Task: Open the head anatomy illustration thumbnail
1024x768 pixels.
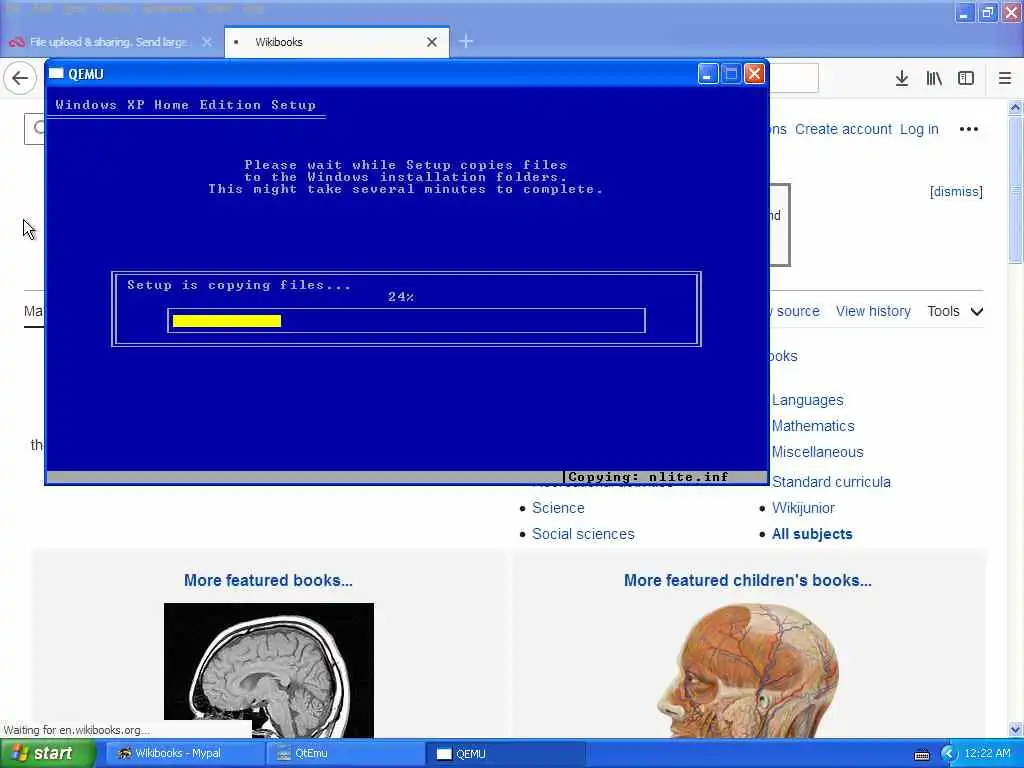Action: (748, 670)
